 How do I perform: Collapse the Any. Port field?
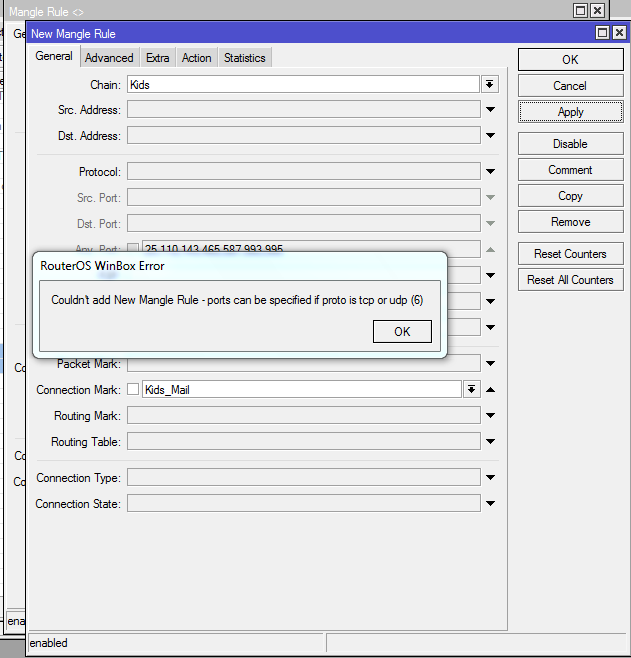(490, 250)
